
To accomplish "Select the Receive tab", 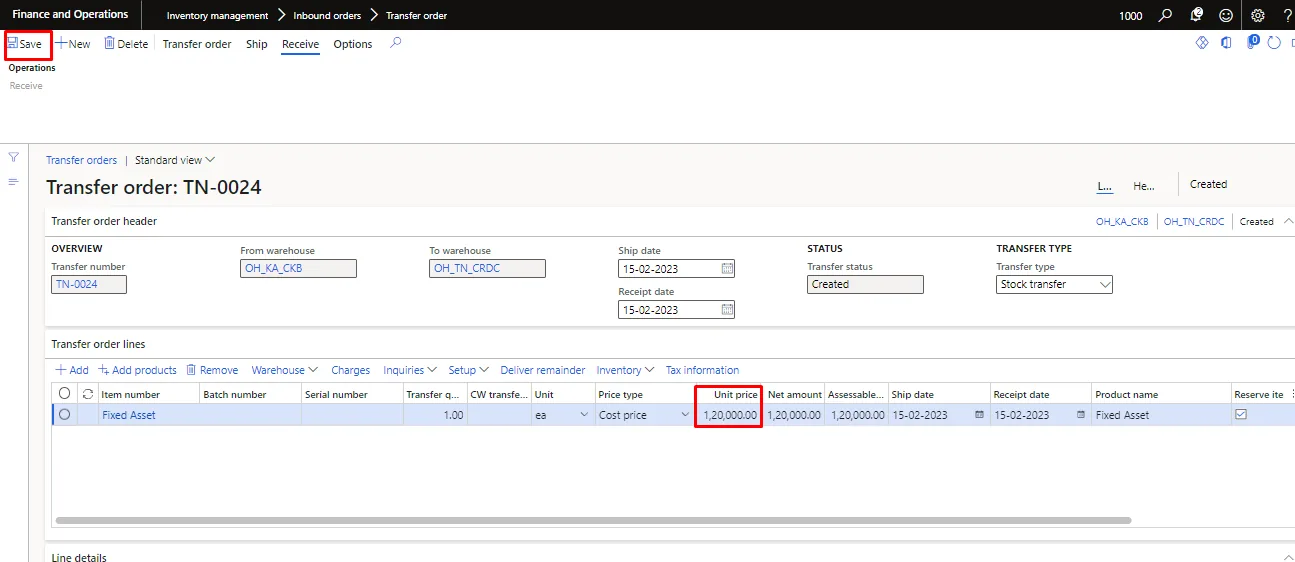I will (300, 44).
